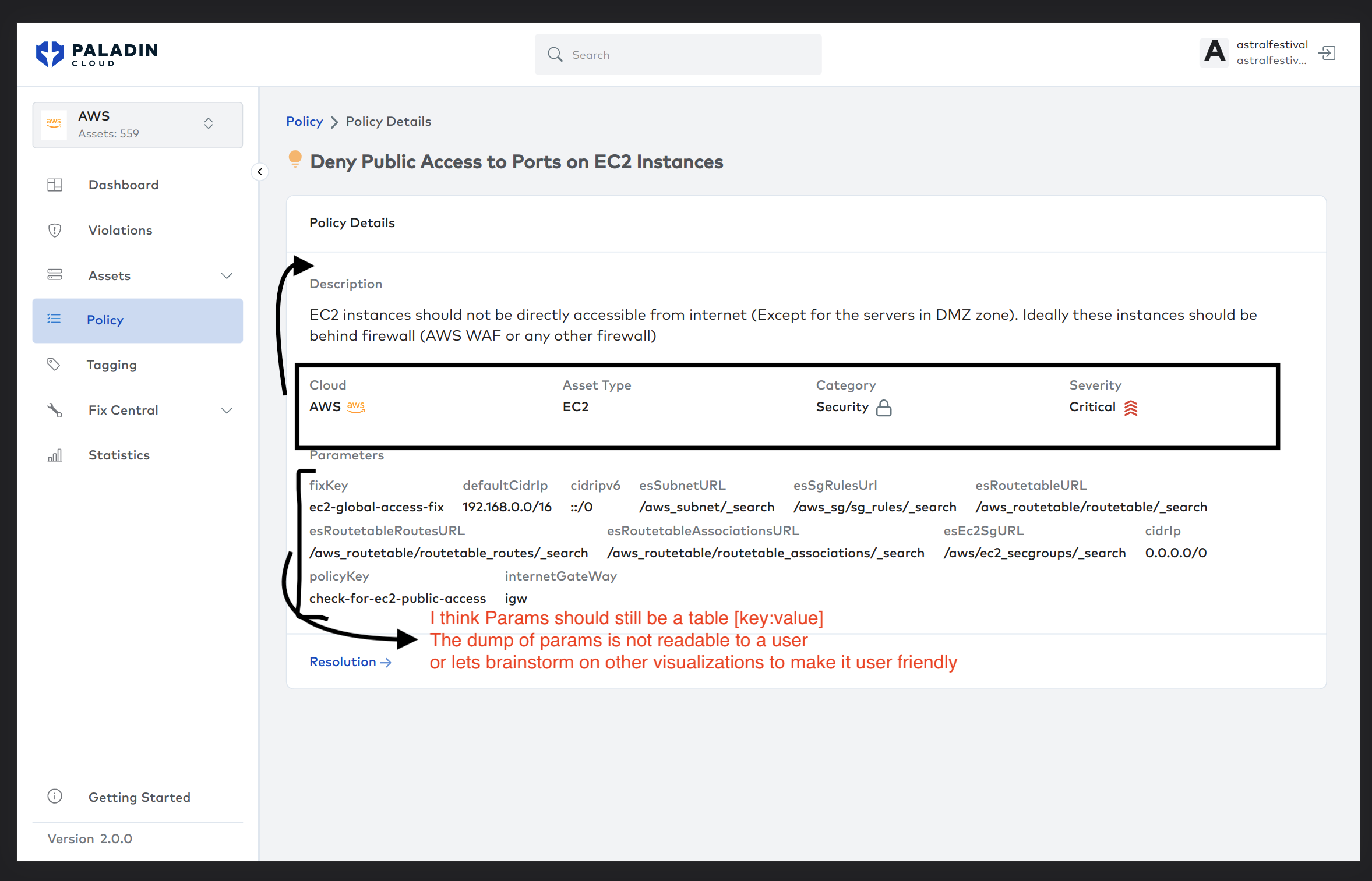Click the Policy breadcrumb link
1372x881 pixels.
pyautogui.click(x=304, y=121)
